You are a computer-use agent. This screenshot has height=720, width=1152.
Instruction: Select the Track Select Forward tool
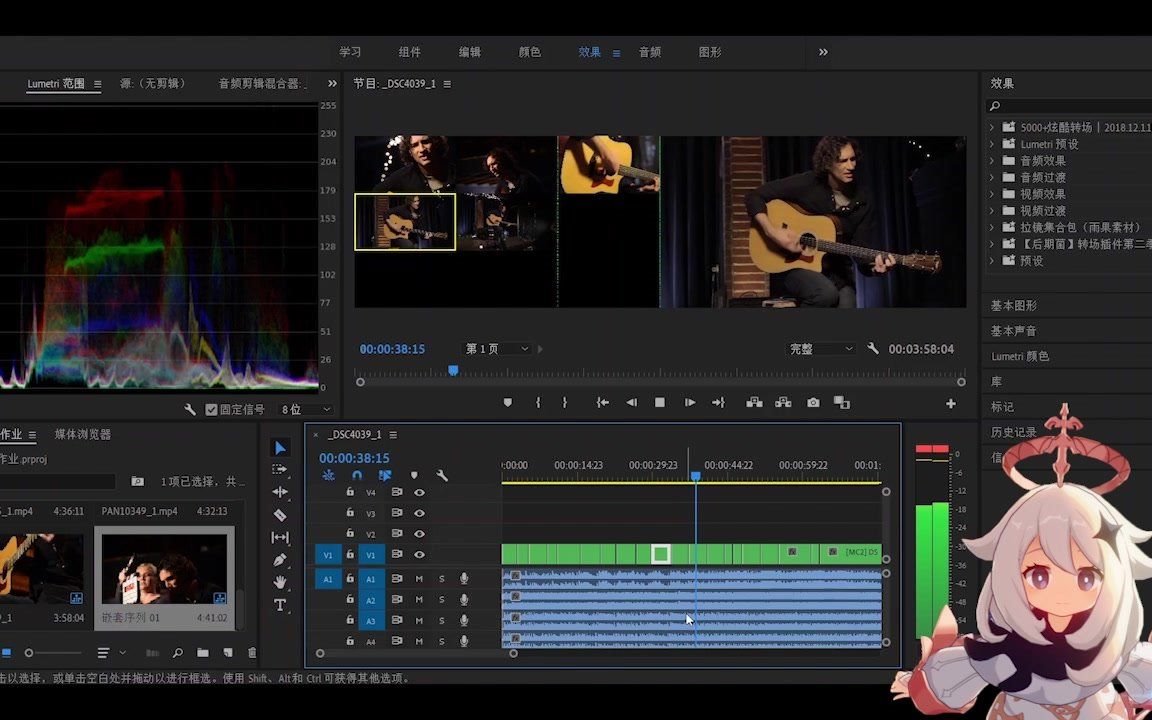[x=279, y=469]
